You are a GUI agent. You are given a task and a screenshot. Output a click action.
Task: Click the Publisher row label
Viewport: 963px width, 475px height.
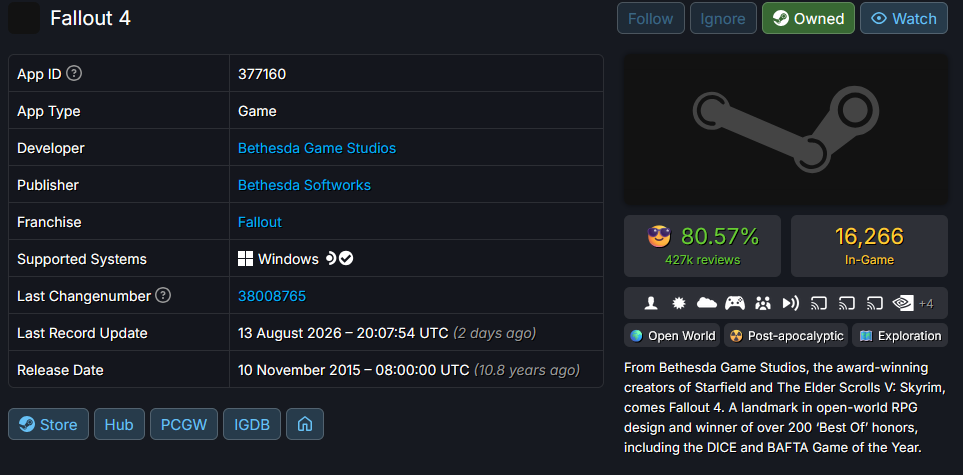tap(48, 185)
